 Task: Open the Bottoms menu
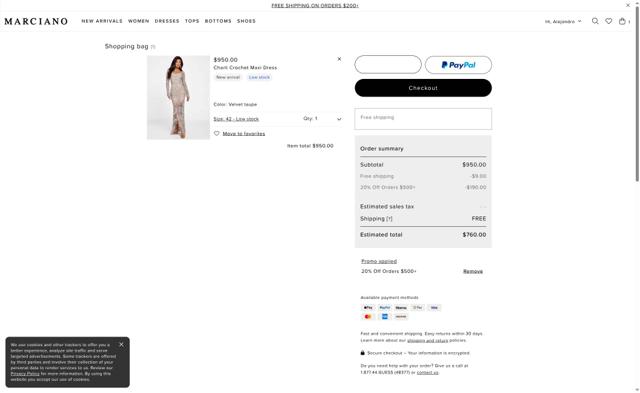click(218, 21)
